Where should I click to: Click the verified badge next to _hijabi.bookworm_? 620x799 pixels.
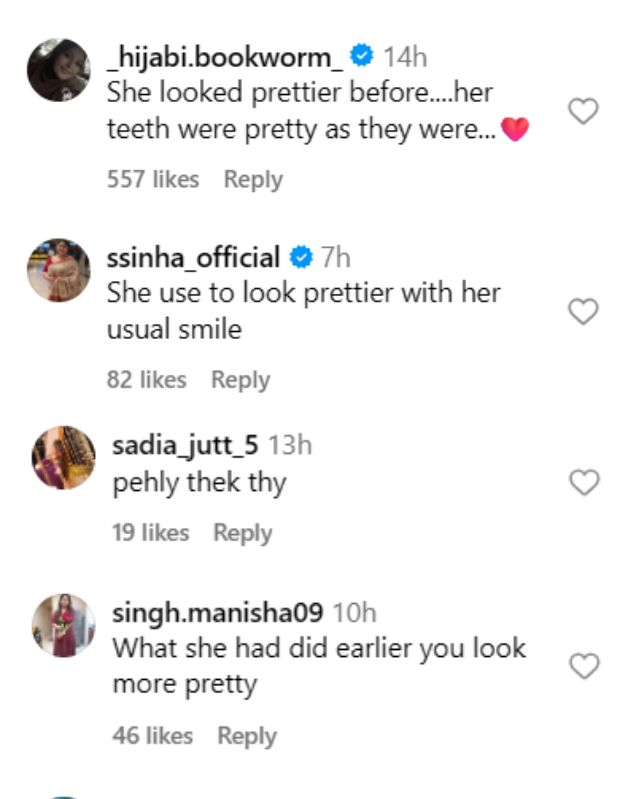[361, 57]
